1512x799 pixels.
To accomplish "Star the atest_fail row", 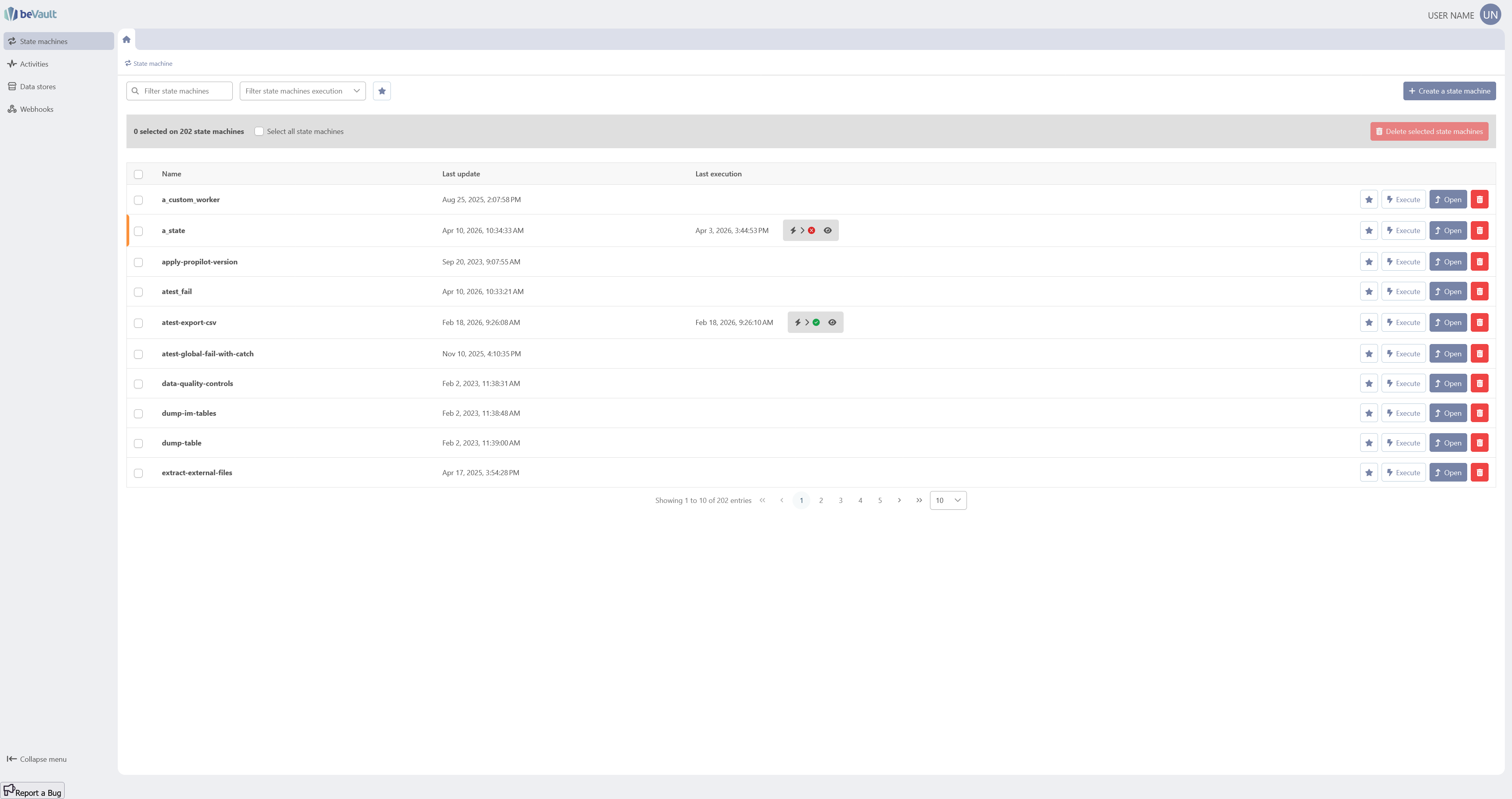I will [x=1369, y=292].
